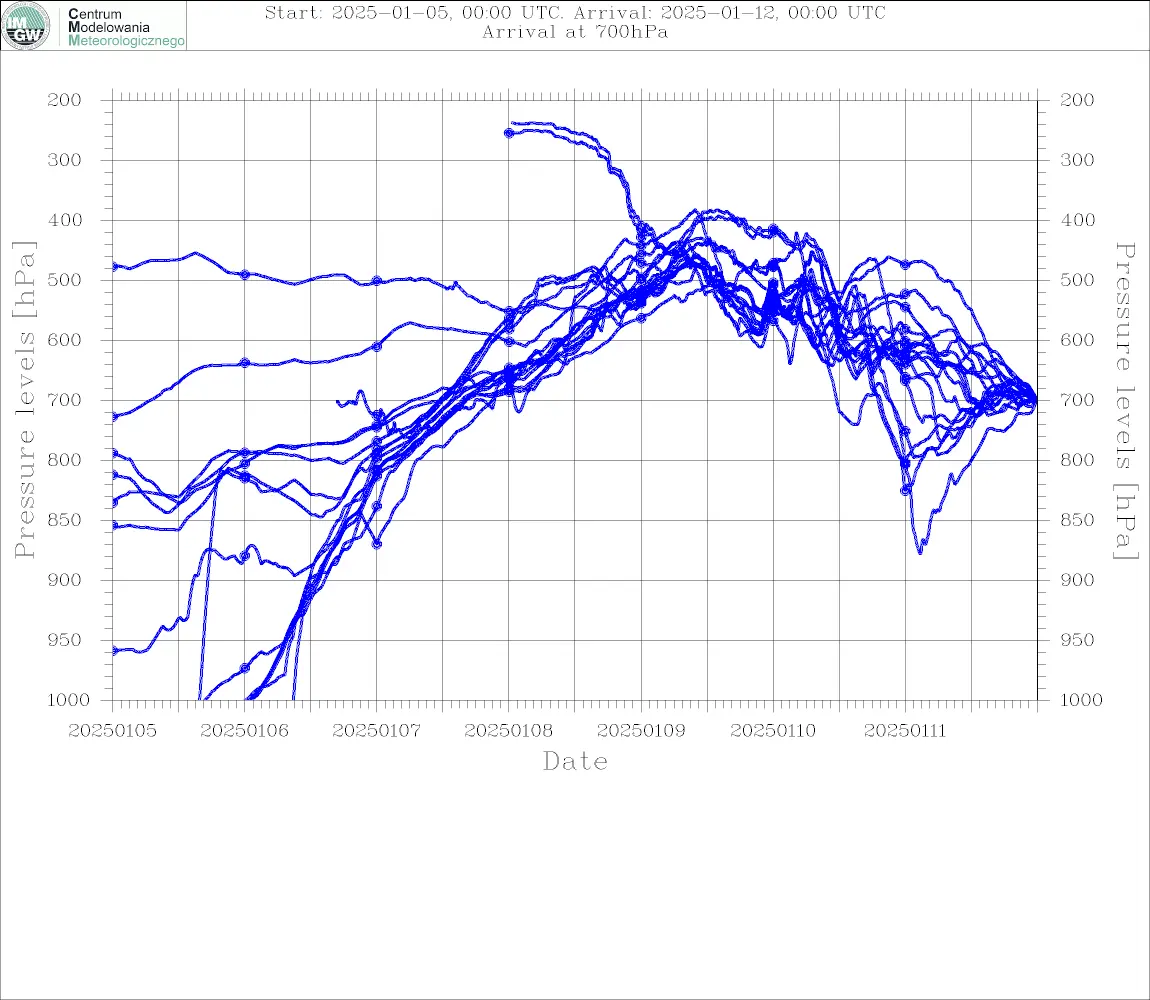This screenshot has width=1150, height=1000.
Task: Click the right axis 1000 label
Action: [x=1082, y=700]
